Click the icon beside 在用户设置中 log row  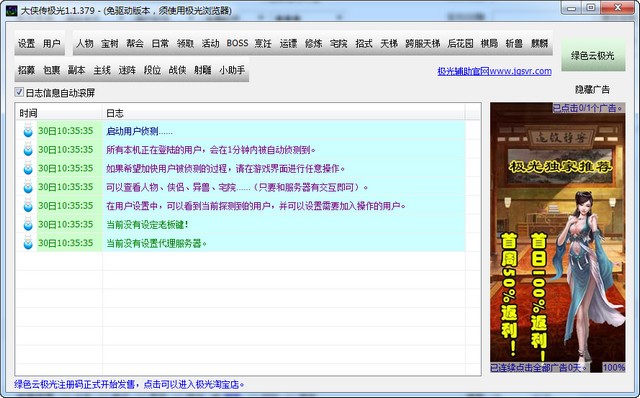tap(28, 206)
